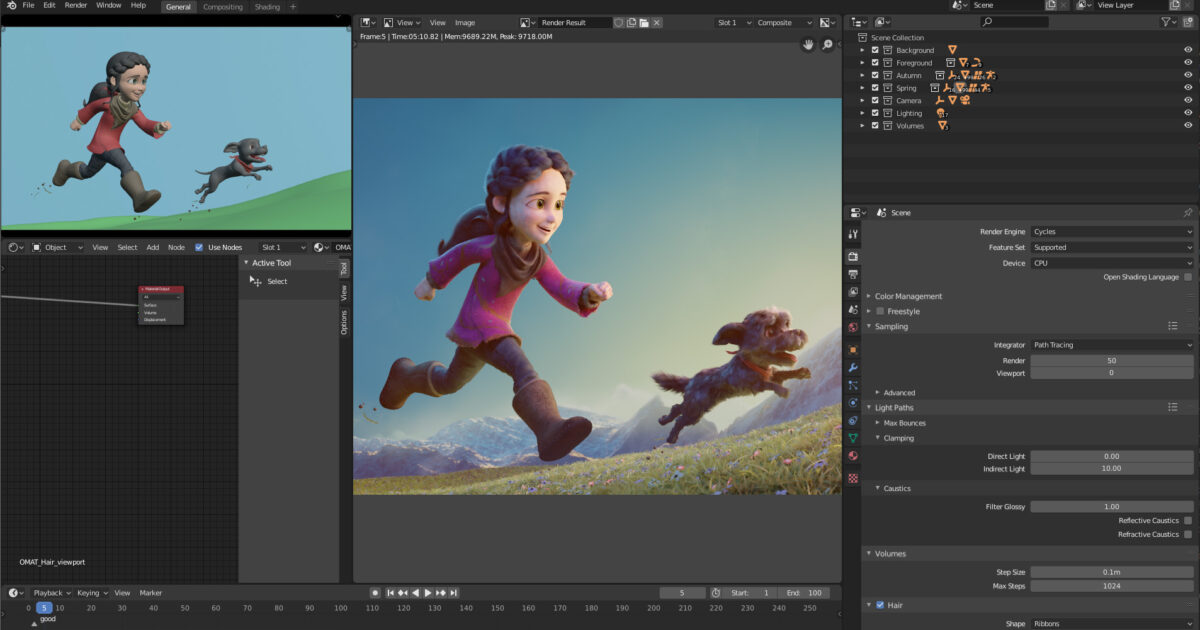
Task: Uncheck the Volumes collection checkbox
Action: [x=875, y=125]
